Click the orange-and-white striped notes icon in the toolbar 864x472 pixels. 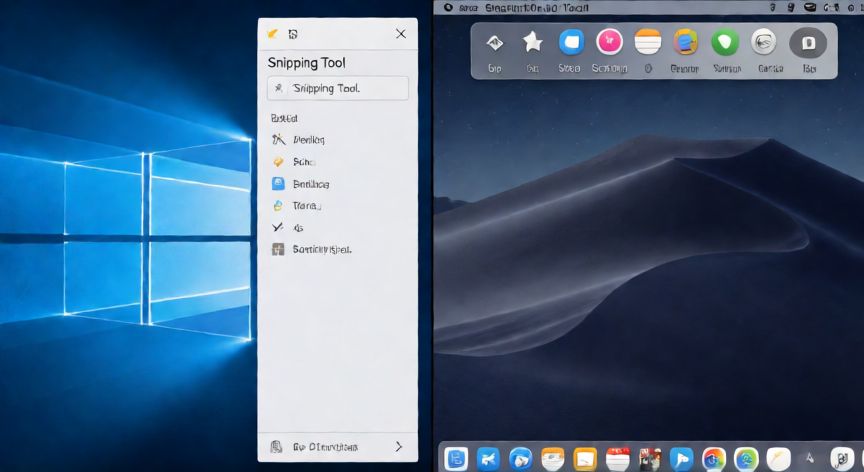coord(647,42)
